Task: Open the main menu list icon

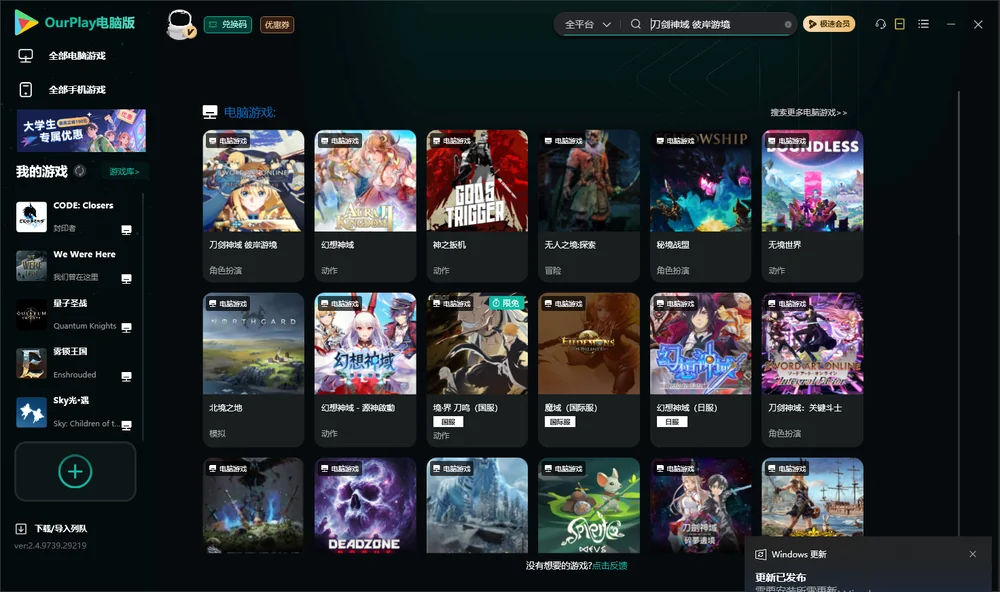Action: 923,24
